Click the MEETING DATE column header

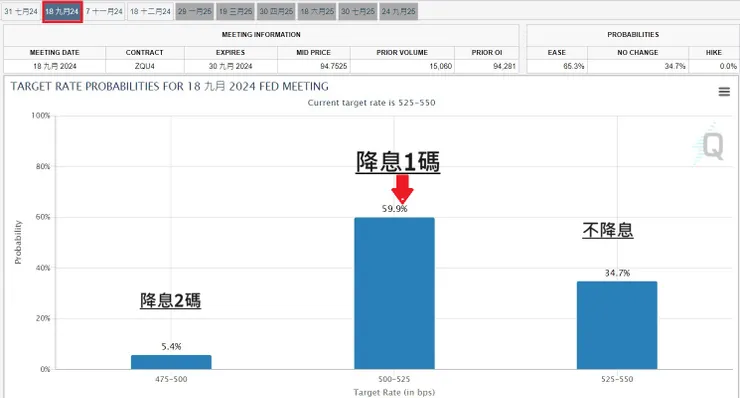[54, 52]
